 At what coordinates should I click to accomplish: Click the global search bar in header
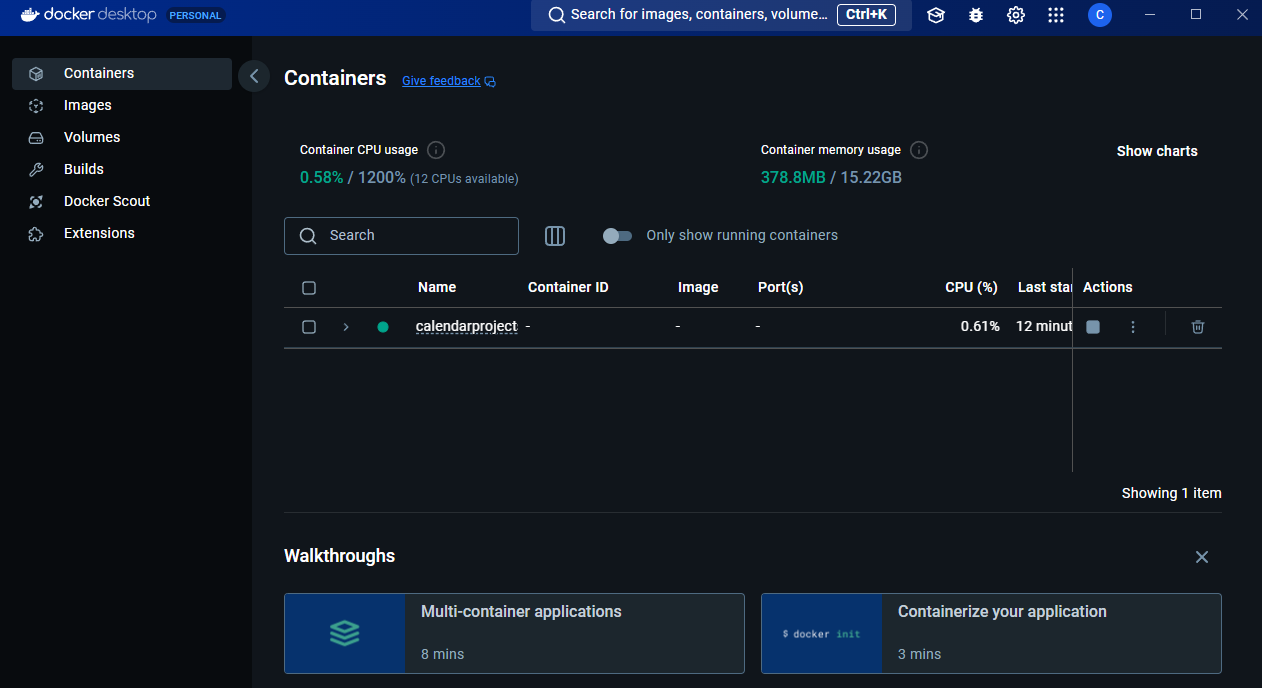721,15
